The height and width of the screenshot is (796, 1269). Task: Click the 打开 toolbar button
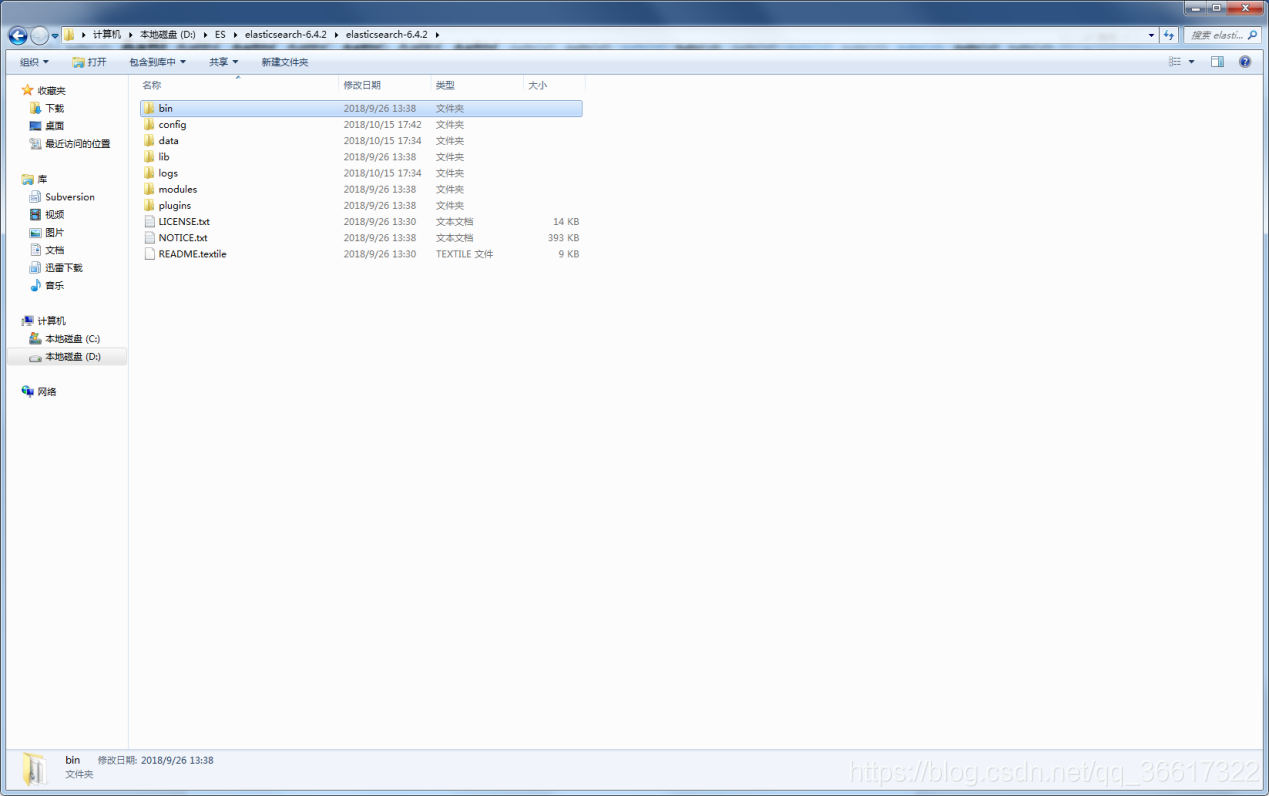(x=89, y=62)
